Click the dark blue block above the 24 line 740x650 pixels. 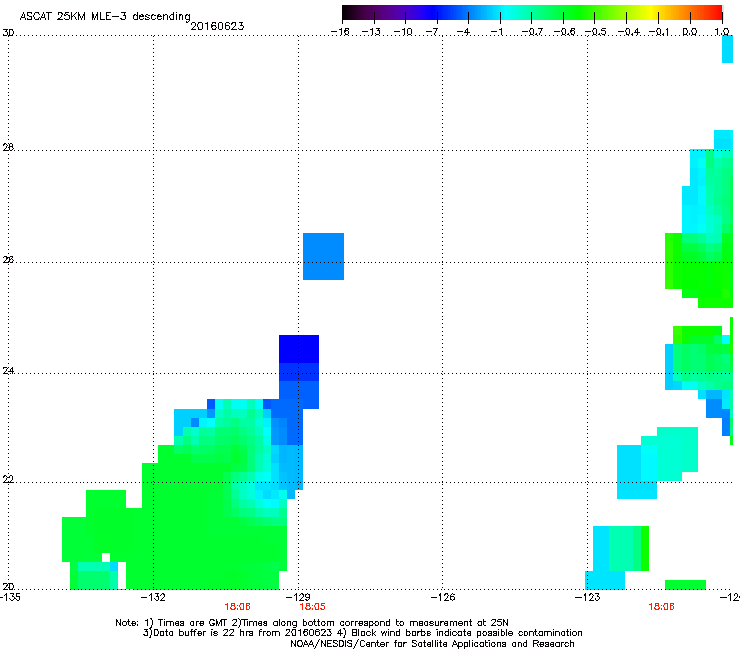click(299, 349)
